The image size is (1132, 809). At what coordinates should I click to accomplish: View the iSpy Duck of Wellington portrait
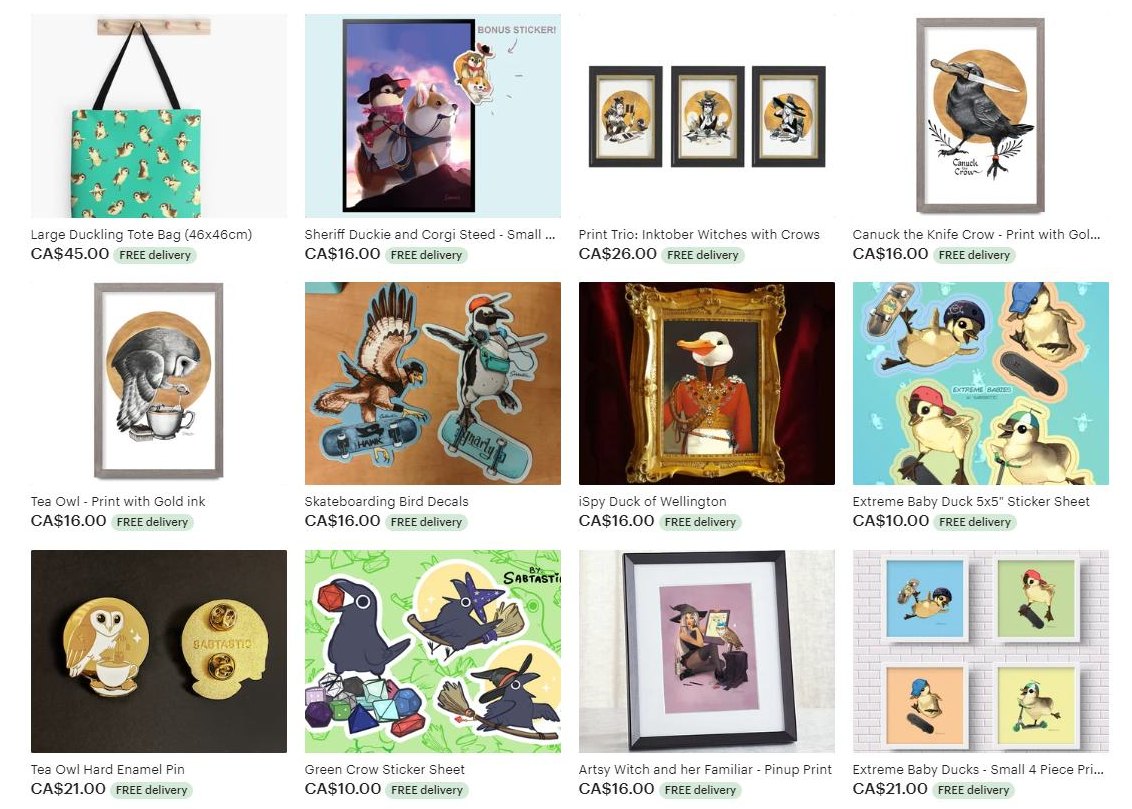click(x=707, y=383)
